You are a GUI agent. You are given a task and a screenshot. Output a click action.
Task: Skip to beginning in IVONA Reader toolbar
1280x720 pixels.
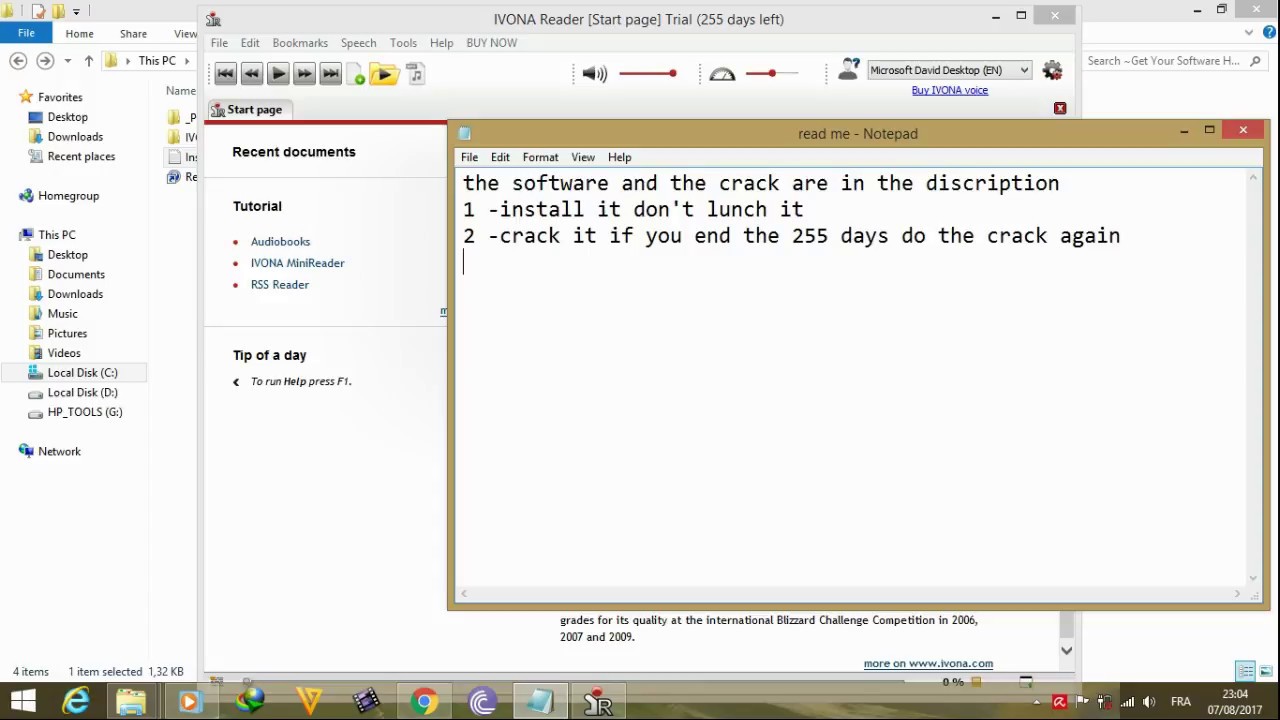click(225, 73)
